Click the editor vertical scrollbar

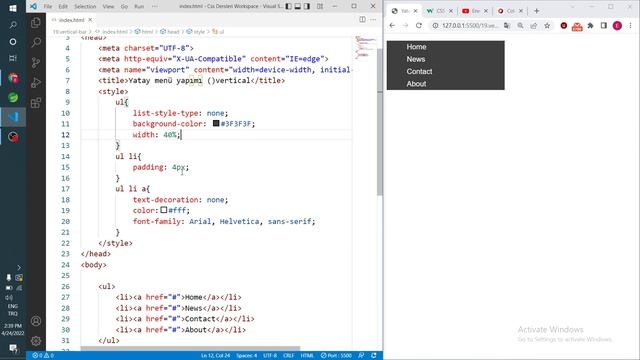380,122
